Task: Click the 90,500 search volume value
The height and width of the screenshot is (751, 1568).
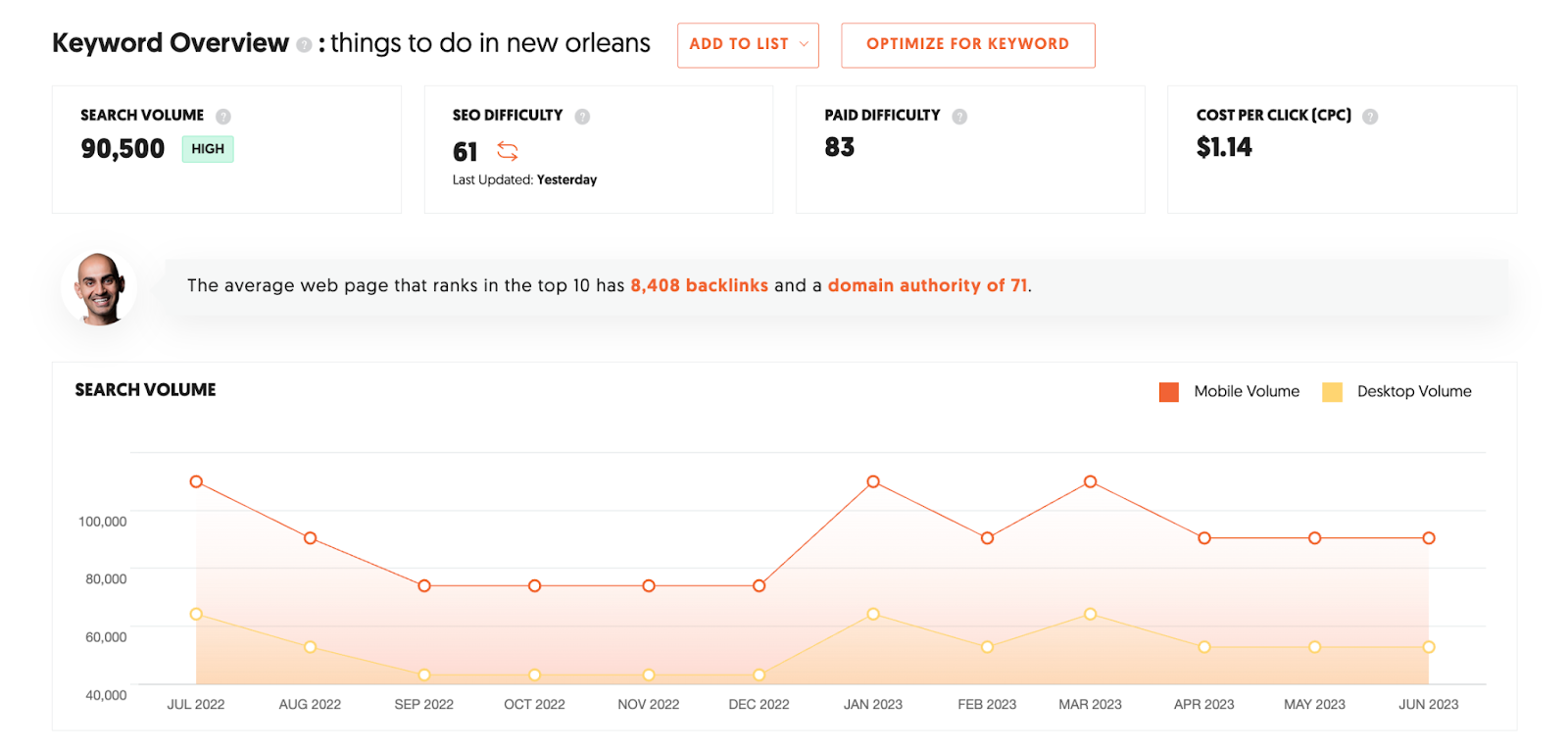Action: (122, 149)
